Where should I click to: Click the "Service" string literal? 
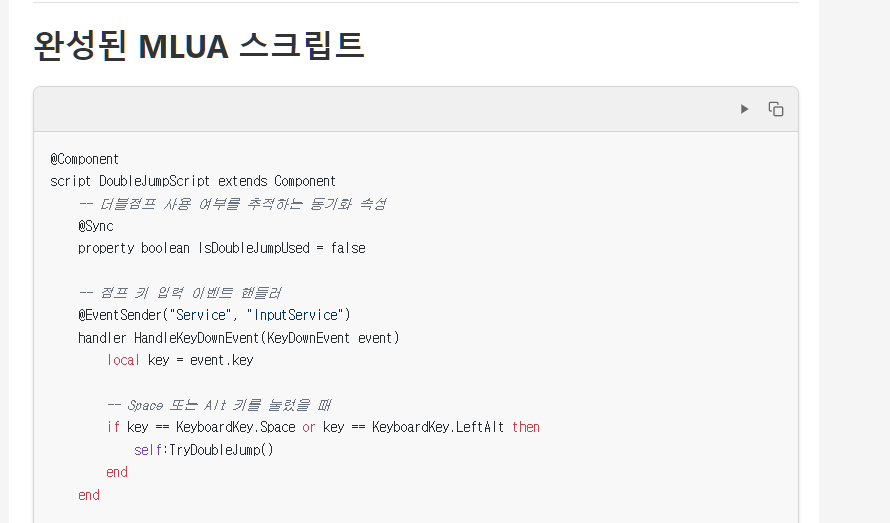200,315
